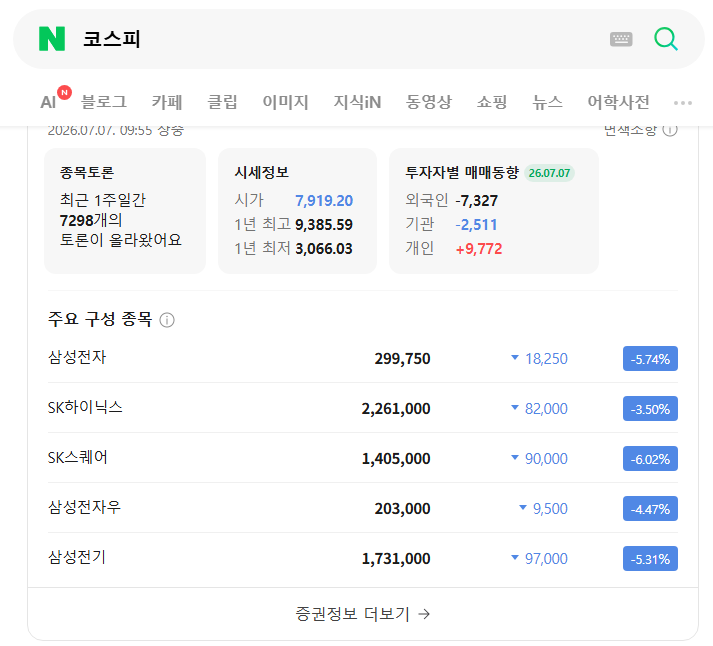Click the -5.31% change badge
The height and width of the screenshot is (646, 713).
(x=650, y=559)
